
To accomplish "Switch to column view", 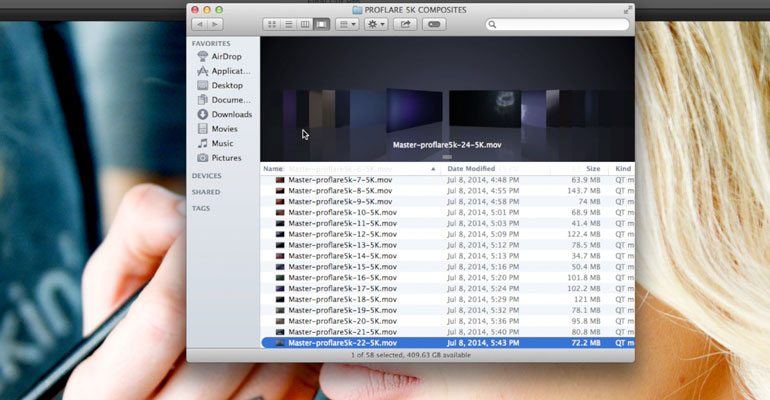I will click(x=305, y=24).
